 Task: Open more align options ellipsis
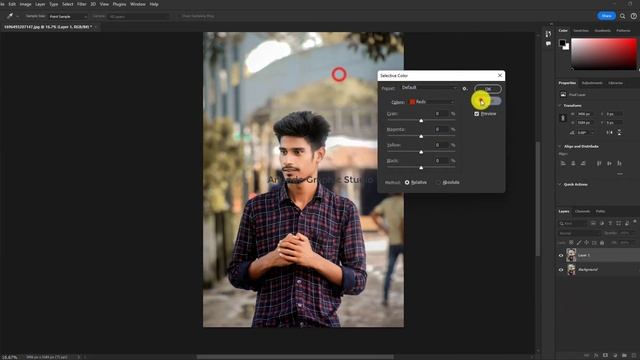tap(620, 174)
